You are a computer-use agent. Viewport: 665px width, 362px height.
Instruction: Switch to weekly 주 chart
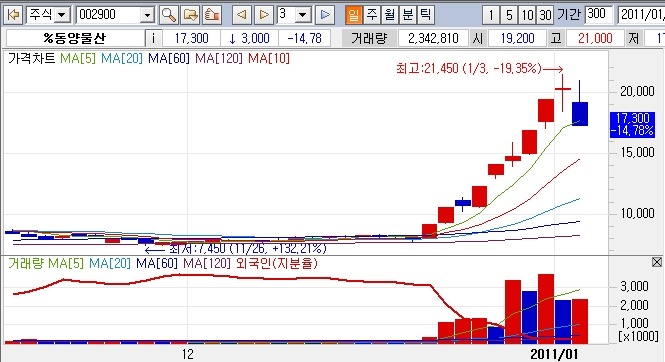[372, 15]
